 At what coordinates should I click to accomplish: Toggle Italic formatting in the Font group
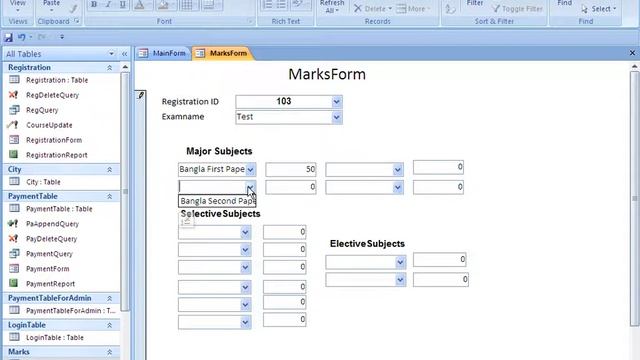pyautogui.click(x=108, y=5)
